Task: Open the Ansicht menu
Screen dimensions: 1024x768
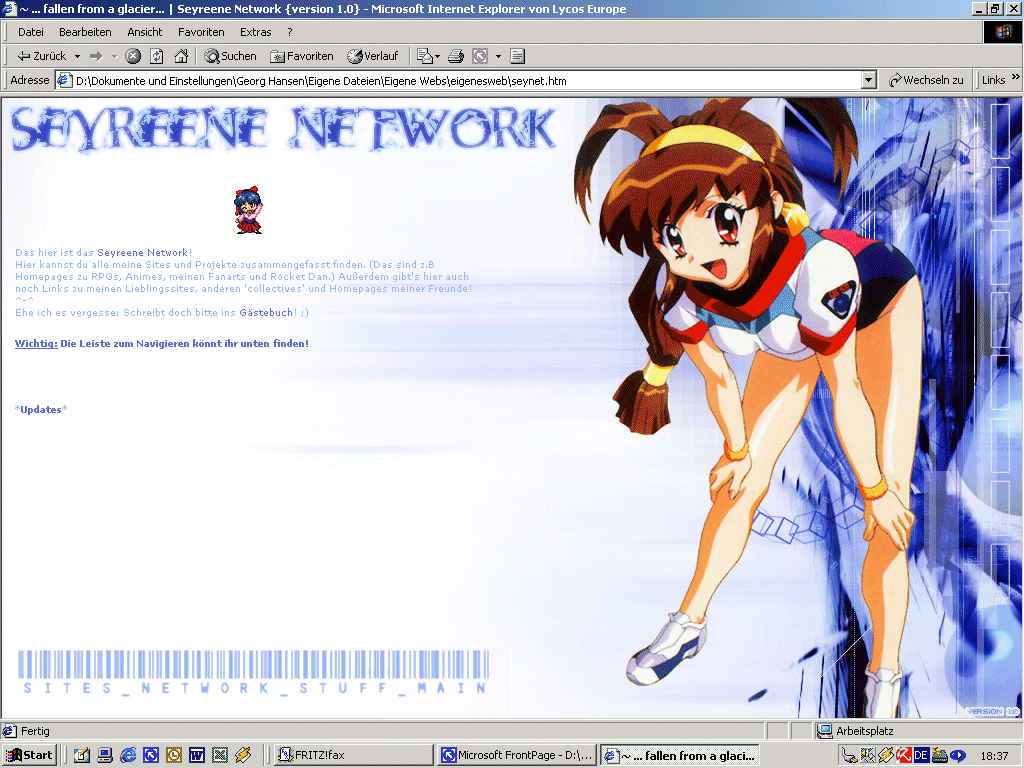Action: point(144,32)
